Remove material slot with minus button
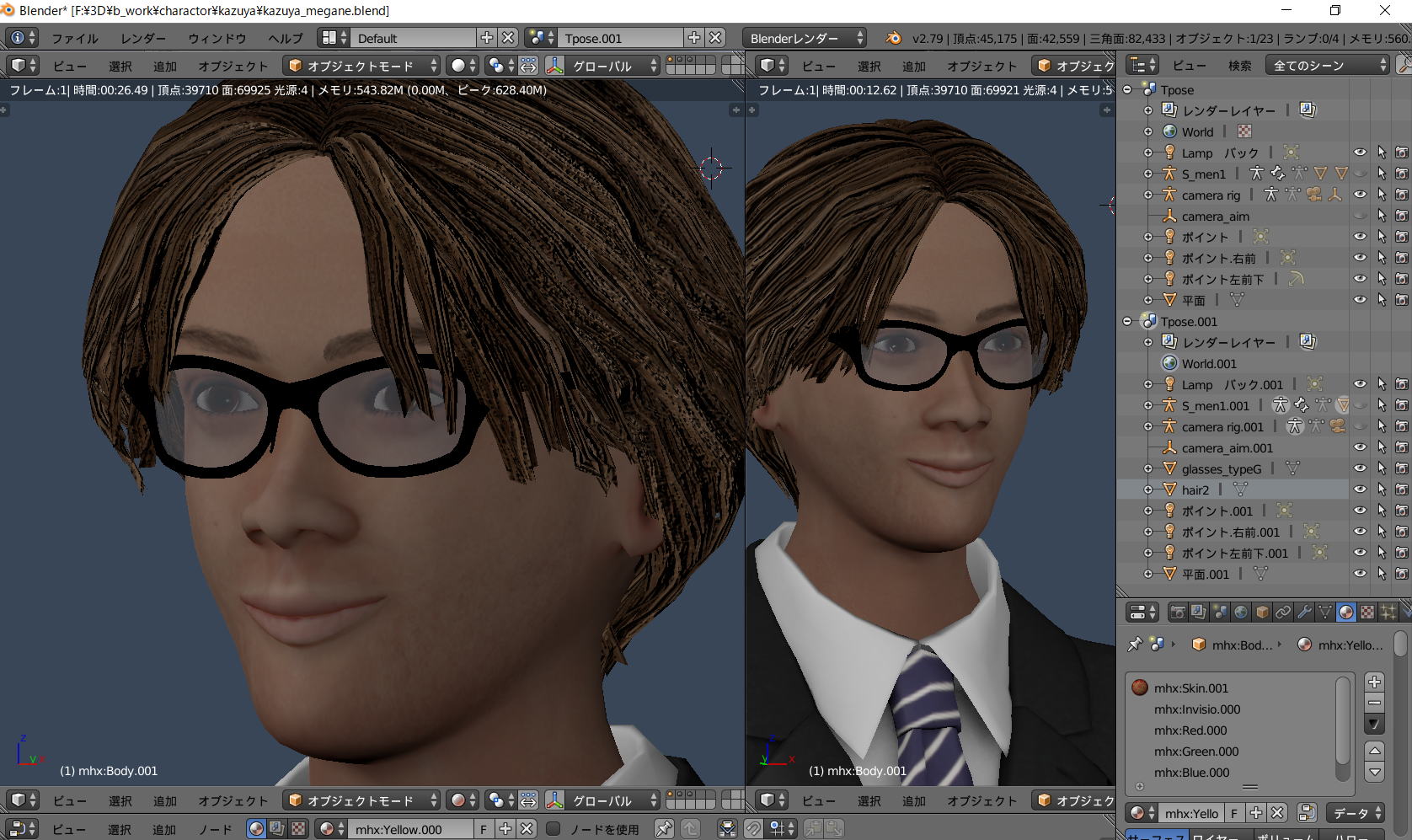The image size is (1412, 840). pyautogui.click(x=1374, y=703)
